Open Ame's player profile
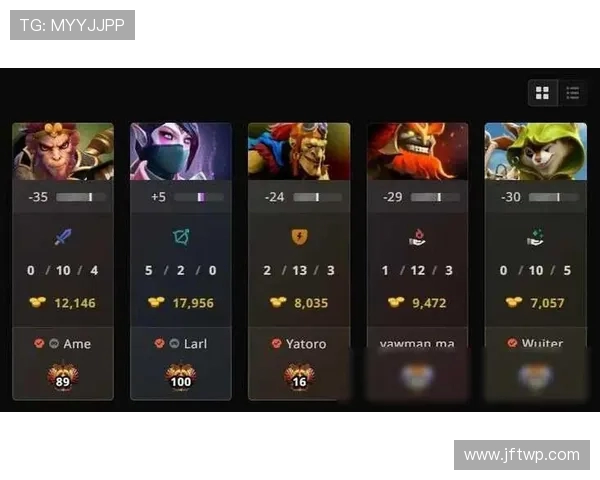Viewport: 600px width, 480px height. coord(77,344)
